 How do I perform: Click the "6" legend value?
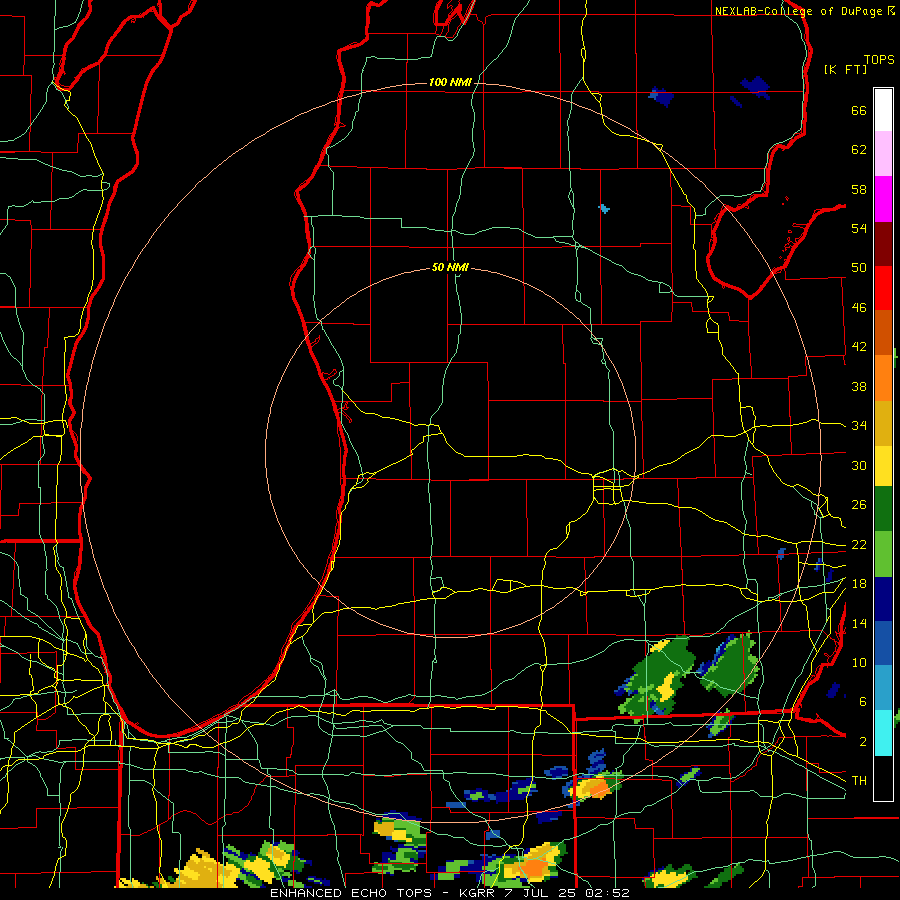(863, 703)
